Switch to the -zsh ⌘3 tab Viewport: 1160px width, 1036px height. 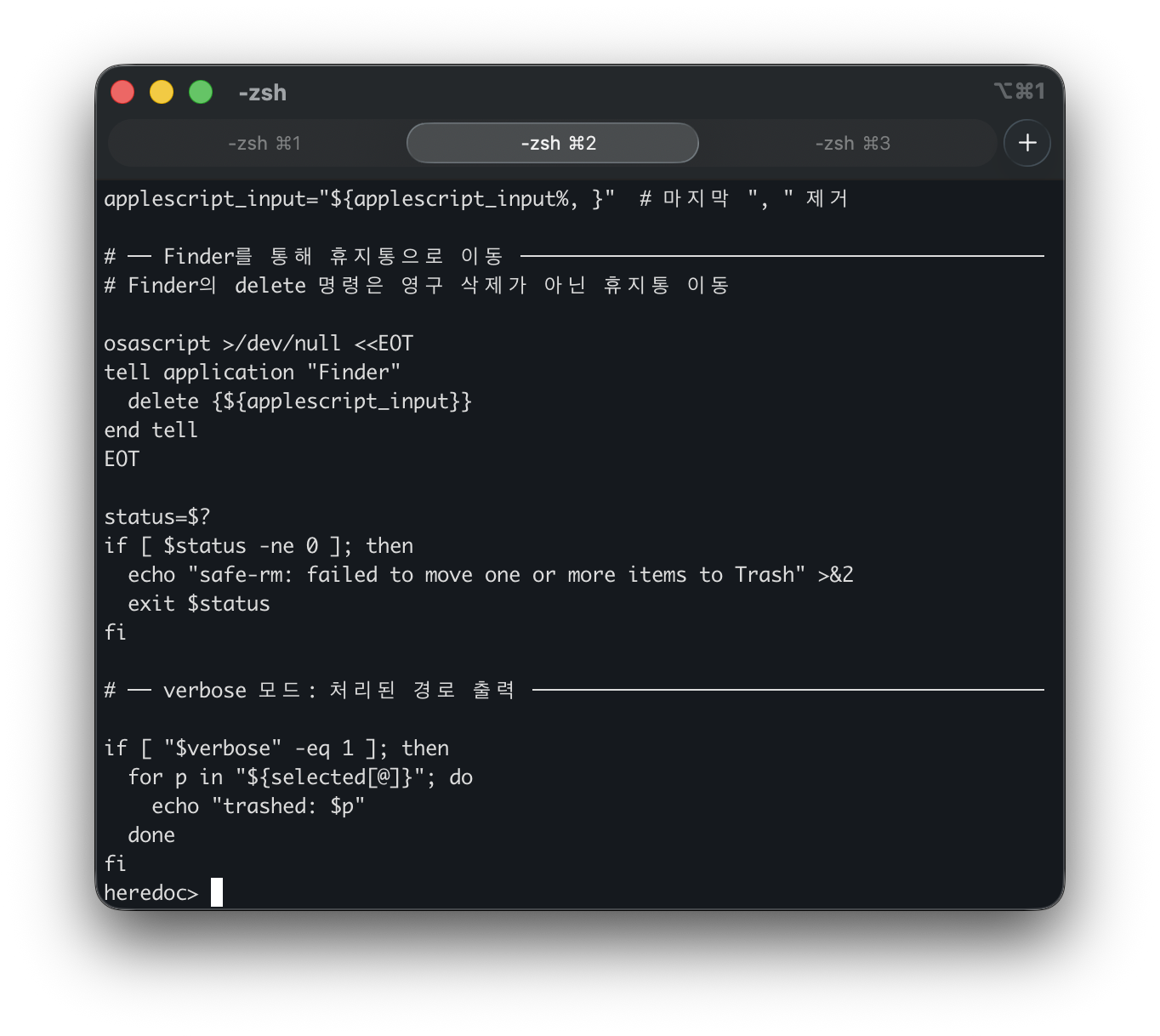[852, 143]
